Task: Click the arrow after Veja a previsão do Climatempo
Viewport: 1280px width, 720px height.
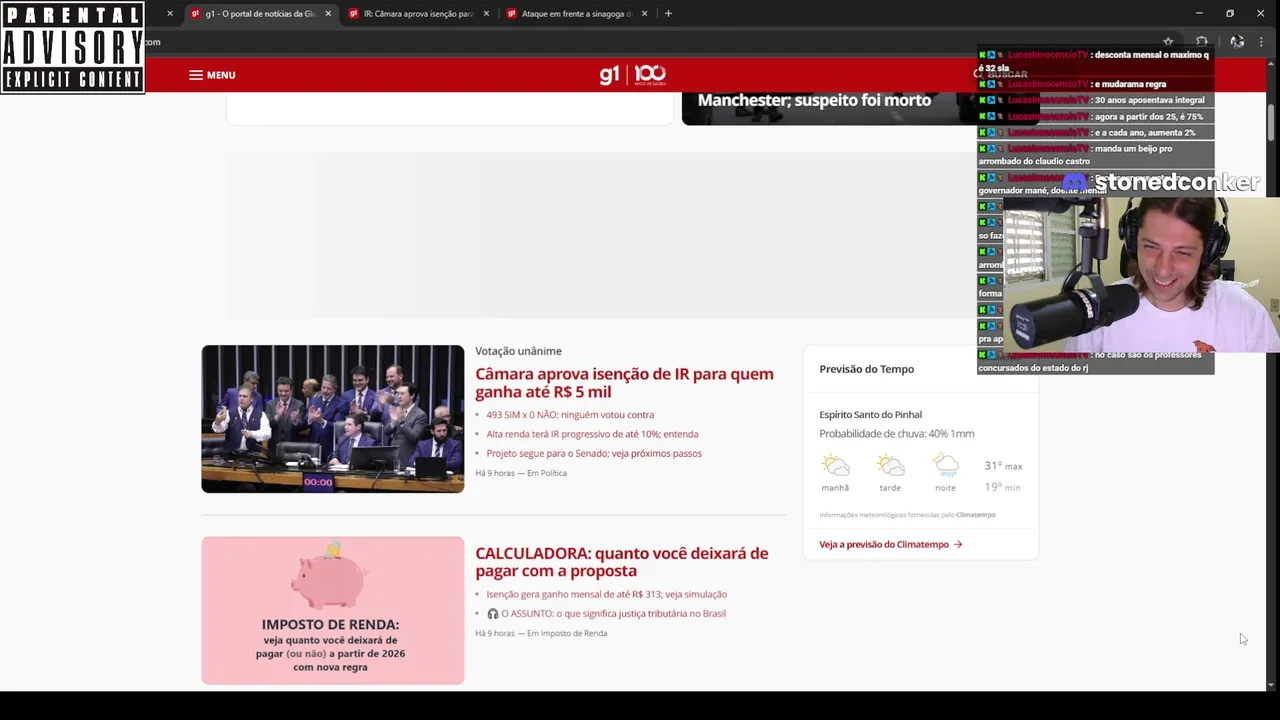Action: [x=958, y=545]
